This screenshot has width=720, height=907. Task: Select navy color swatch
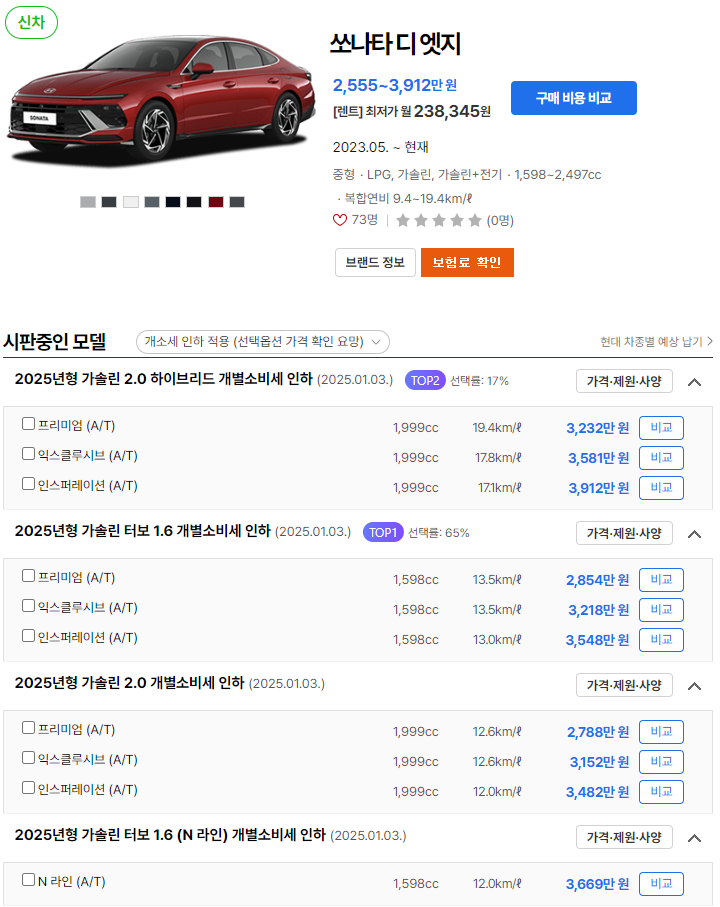(x=173, y=202)
